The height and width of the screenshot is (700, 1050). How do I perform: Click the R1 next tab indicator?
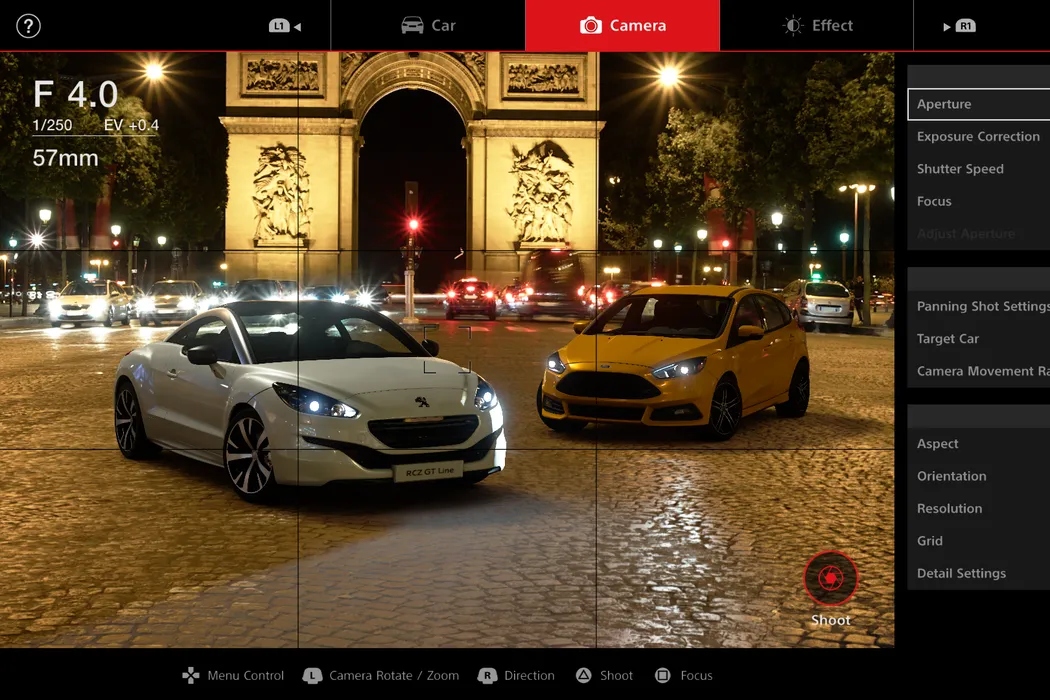pos(960,26)
